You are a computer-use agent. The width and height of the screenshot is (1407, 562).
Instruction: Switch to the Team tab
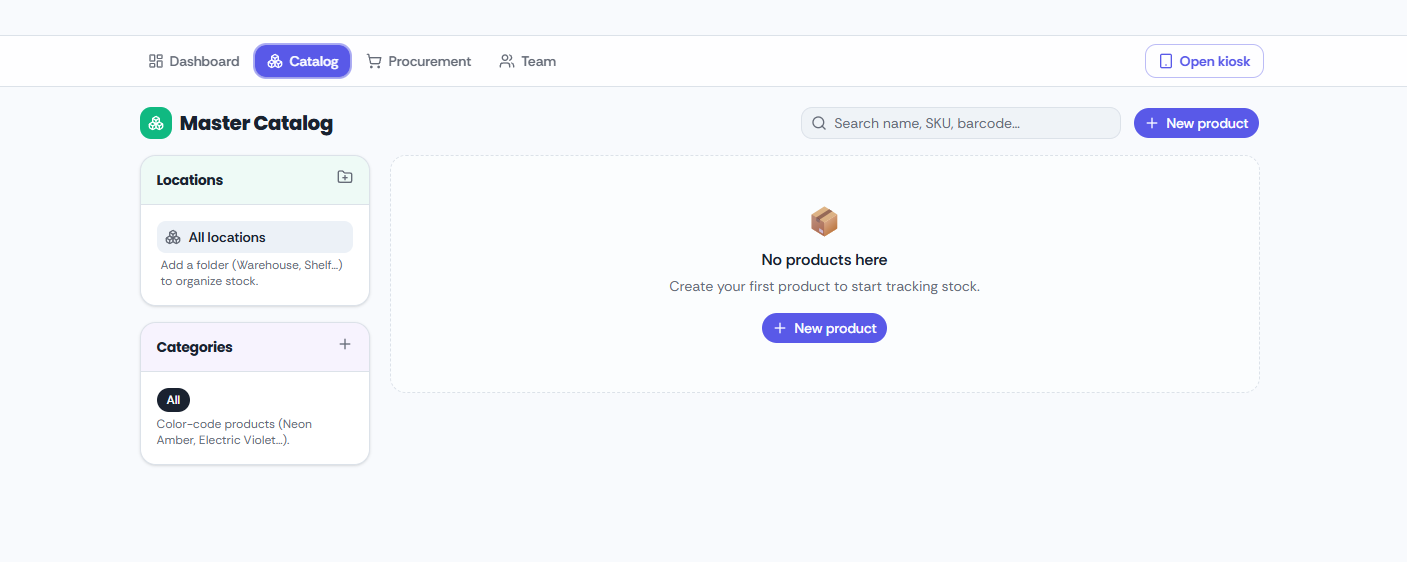click(x=527, y=61)
